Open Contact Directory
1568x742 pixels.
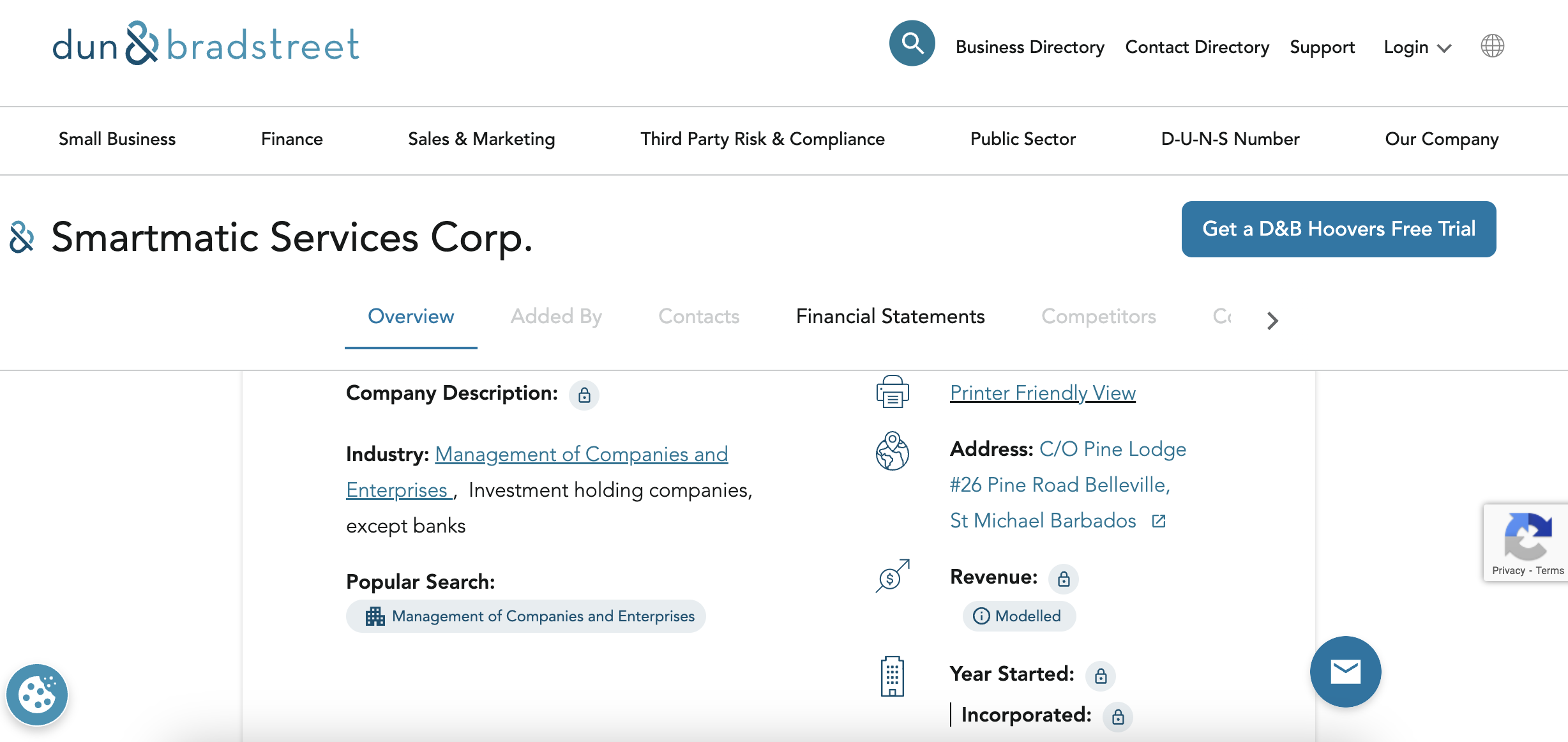[1197, 47]
